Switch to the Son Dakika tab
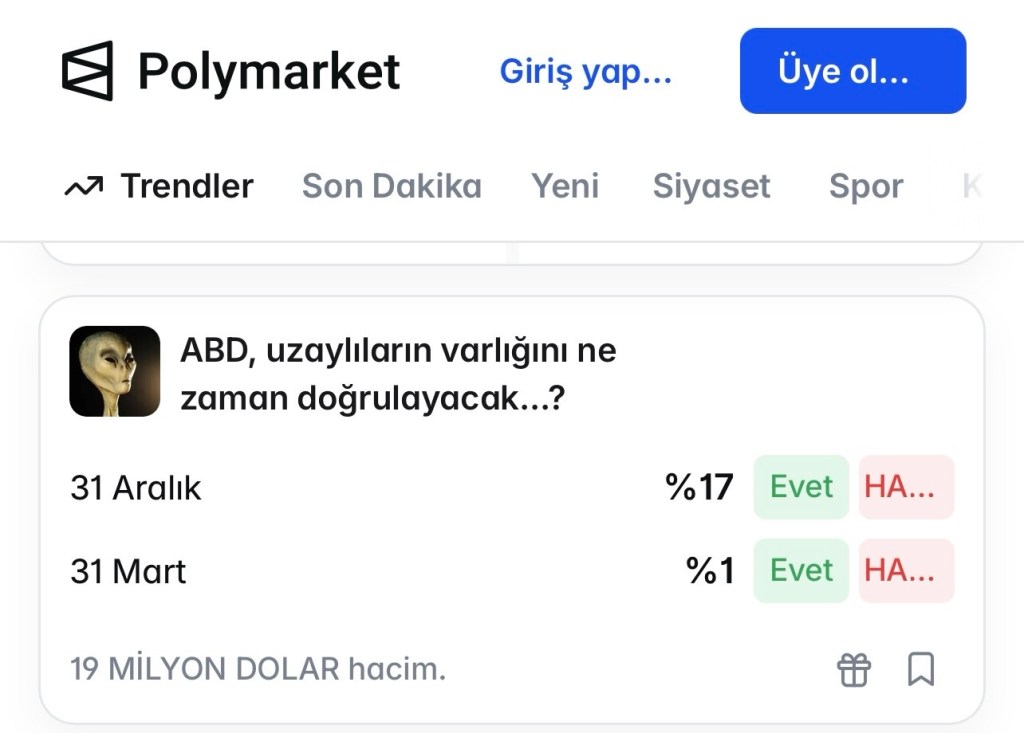The image size is (1024, 733). 391,186
